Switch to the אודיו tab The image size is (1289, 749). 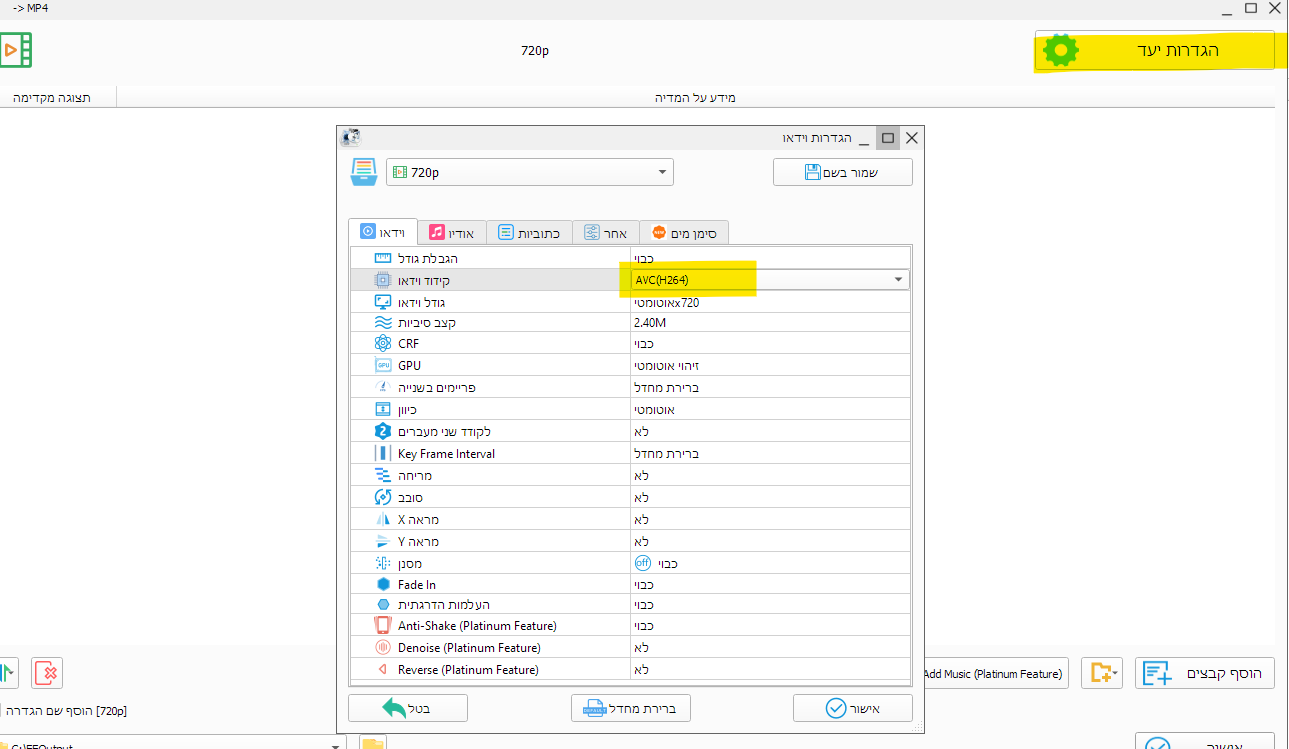(x=452, y=233)
